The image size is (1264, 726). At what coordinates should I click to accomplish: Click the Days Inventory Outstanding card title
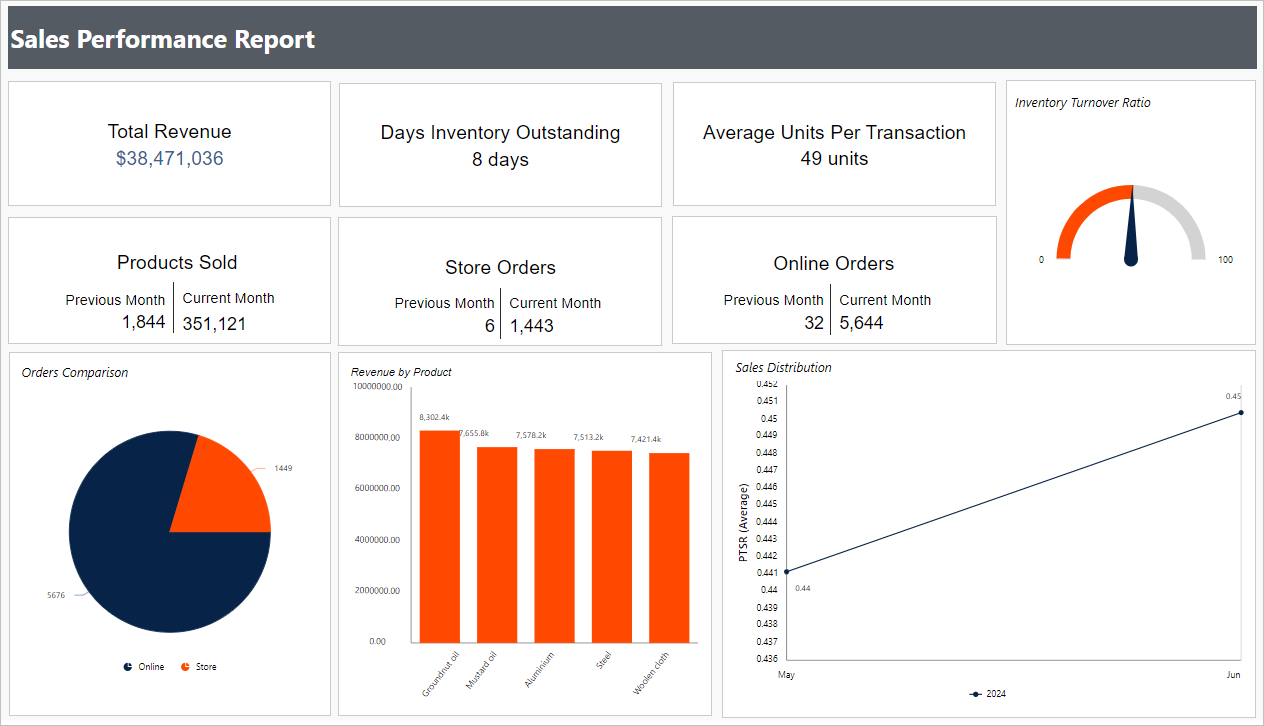click(x=500, y=133)
